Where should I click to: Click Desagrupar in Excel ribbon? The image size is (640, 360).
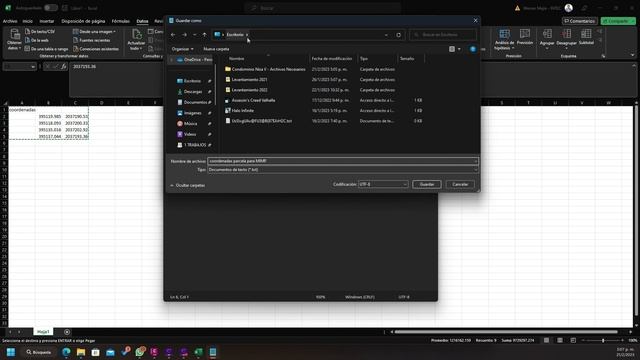pos(567,39)
